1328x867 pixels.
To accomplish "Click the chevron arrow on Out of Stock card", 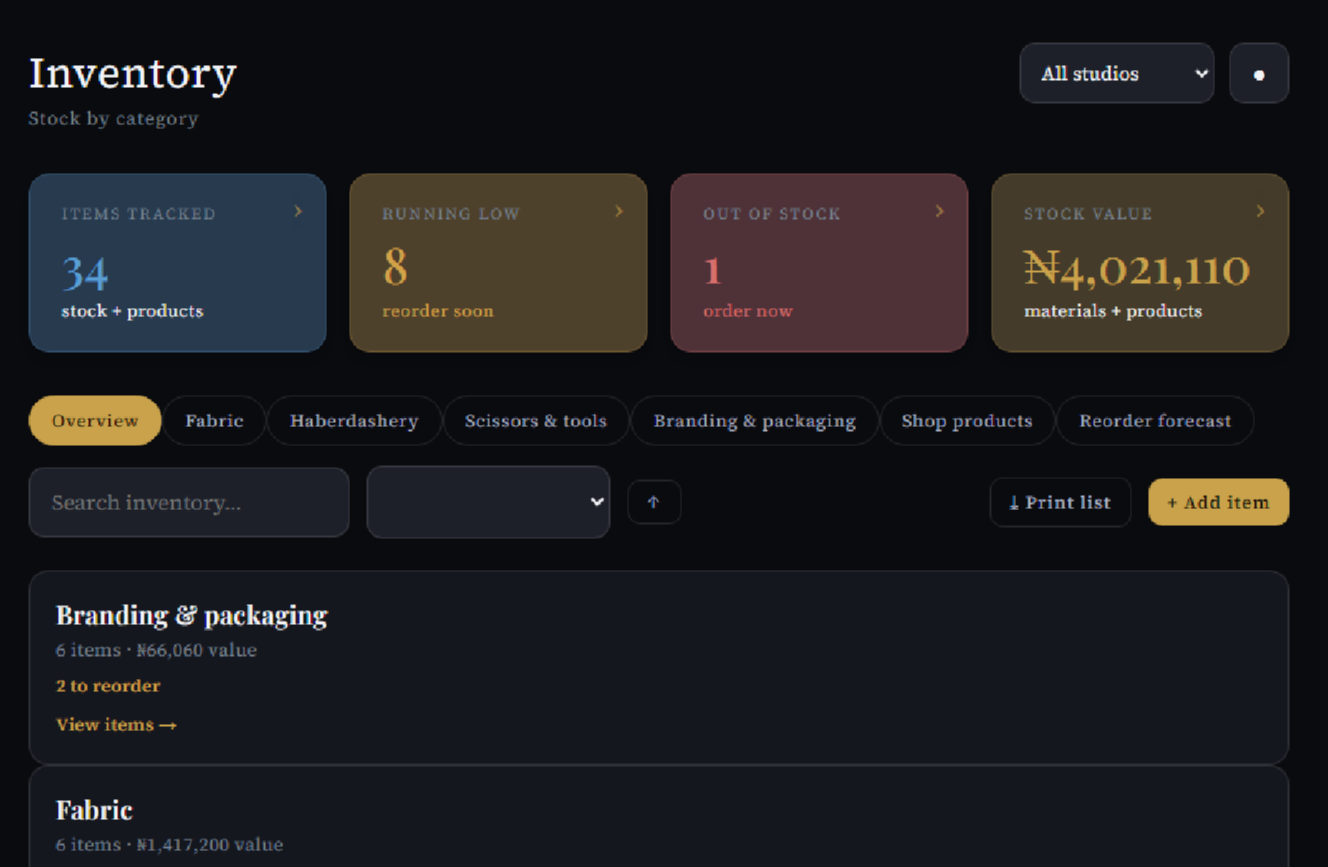I will (940, 211).
